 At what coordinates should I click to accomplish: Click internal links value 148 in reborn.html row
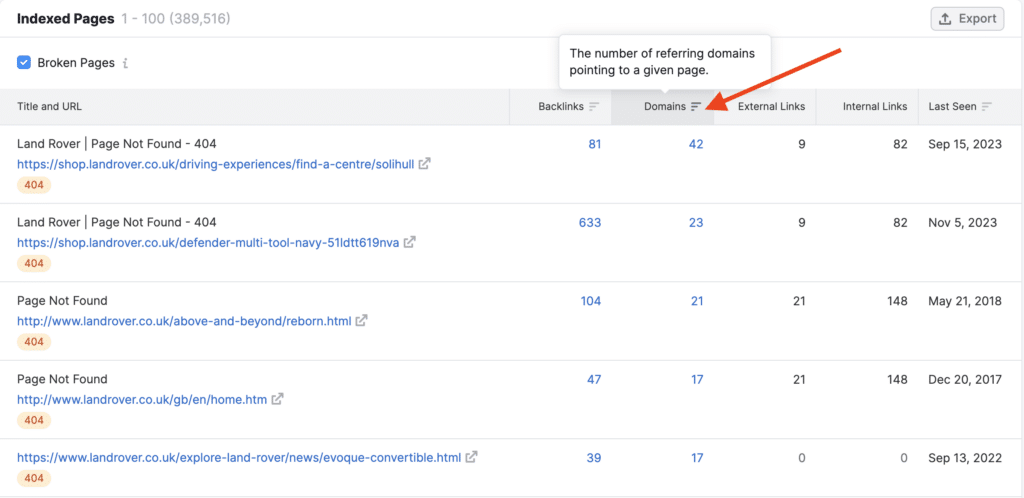[896, 301]
